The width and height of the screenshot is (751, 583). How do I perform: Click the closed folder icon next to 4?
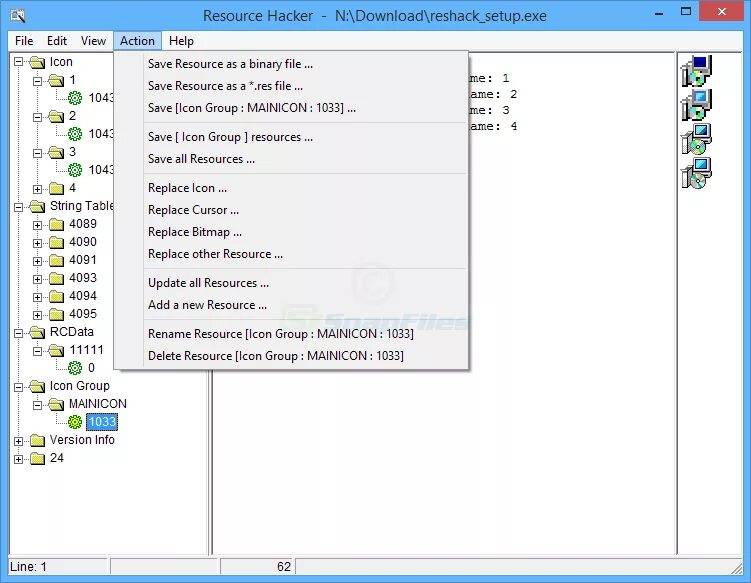[x=56, y=188]
